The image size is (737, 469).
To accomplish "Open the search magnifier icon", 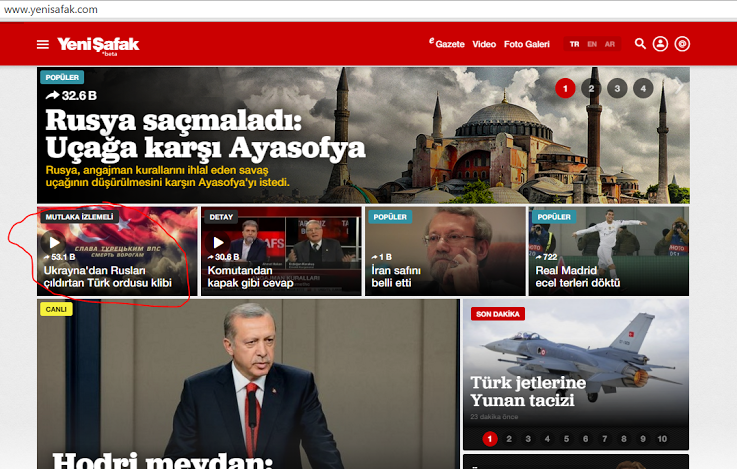I will click(640, 44).
